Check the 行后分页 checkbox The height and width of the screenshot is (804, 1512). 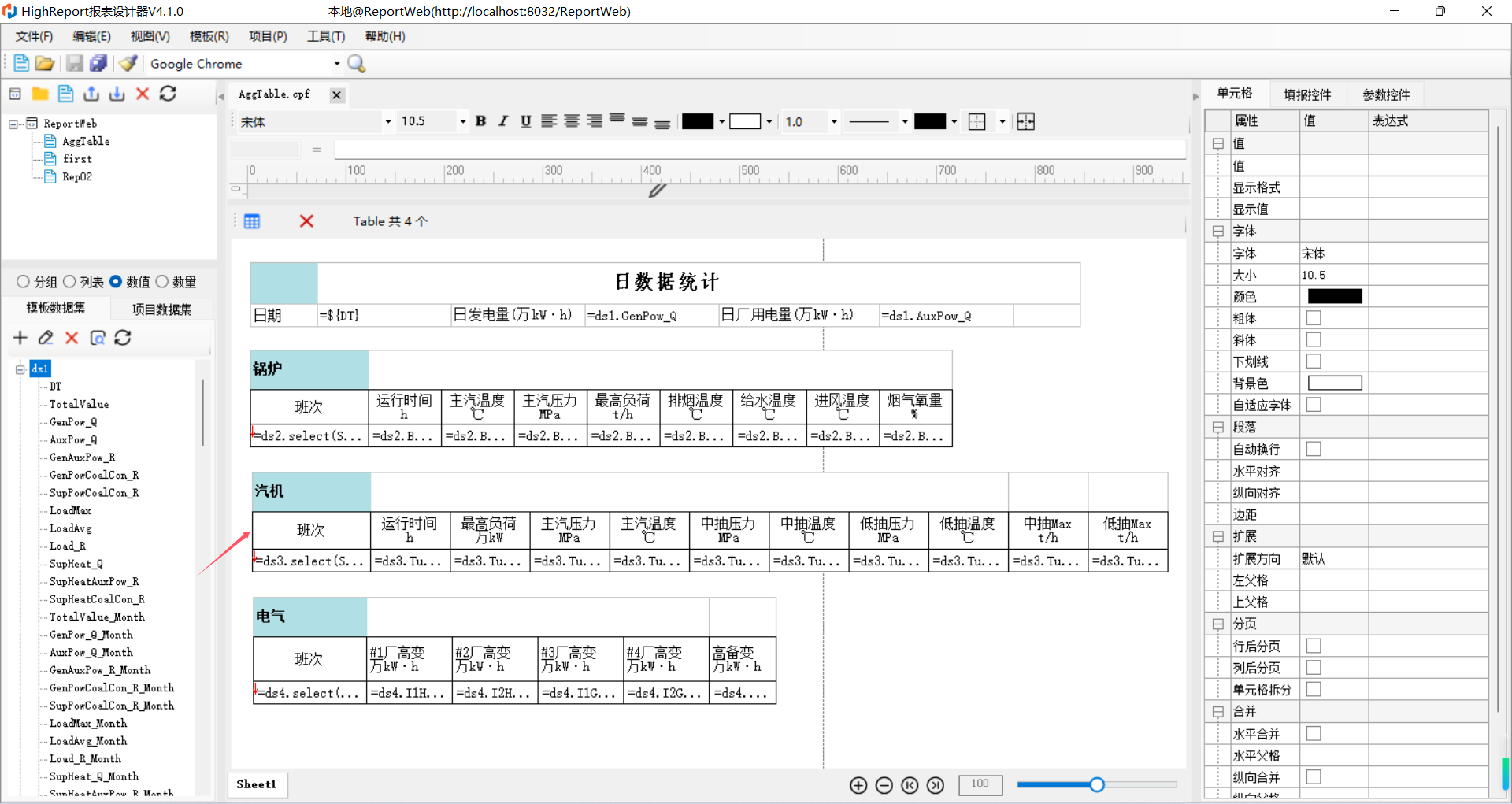pos(1314,646)
